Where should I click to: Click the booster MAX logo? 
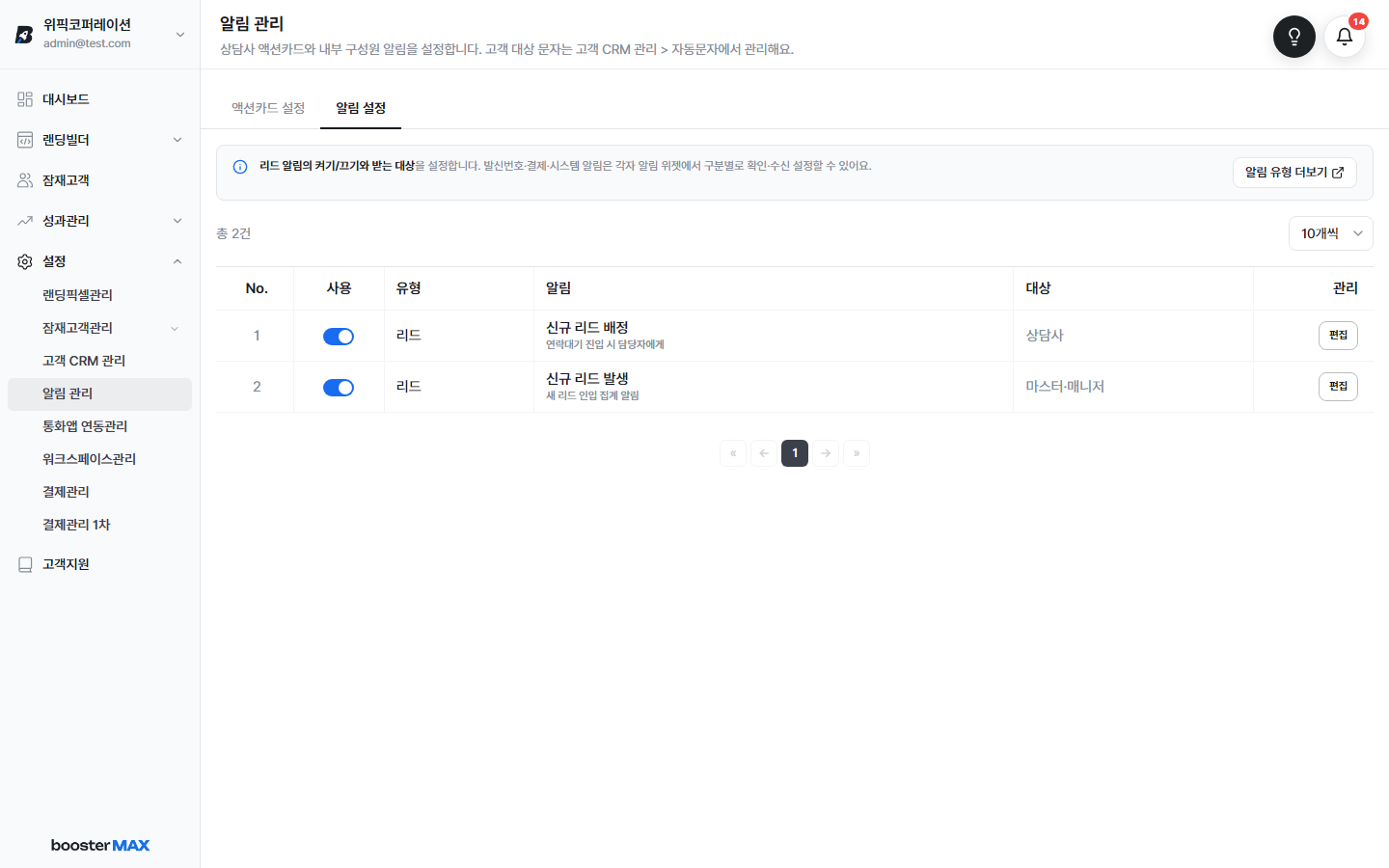tap(100, 845)
